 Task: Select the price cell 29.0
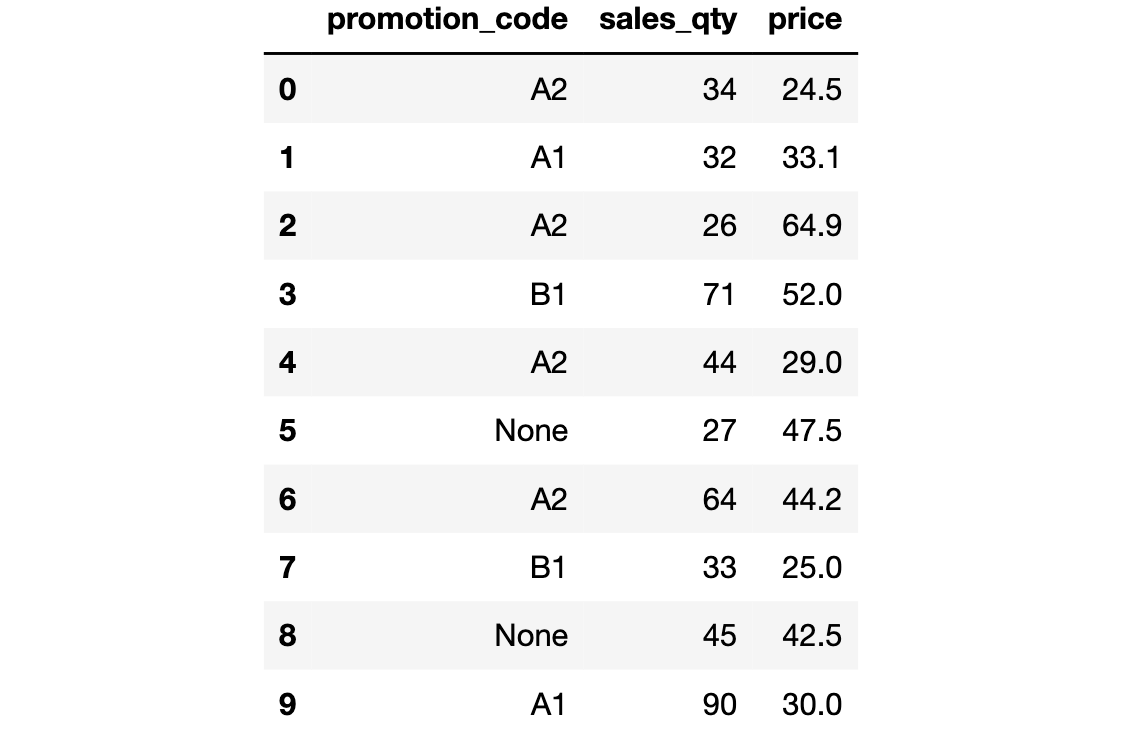pyautogui.click(x=811, y=363)
